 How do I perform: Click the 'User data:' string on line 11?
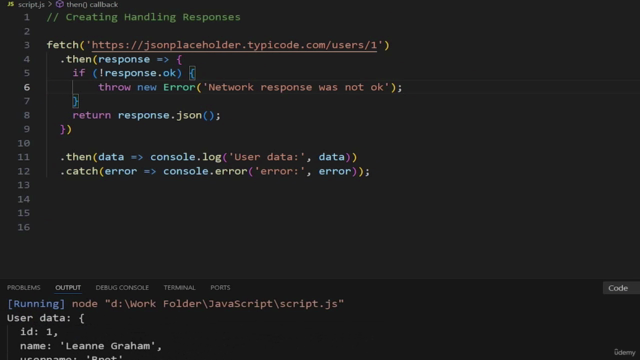pyautogui.click(x=267, y=157)
